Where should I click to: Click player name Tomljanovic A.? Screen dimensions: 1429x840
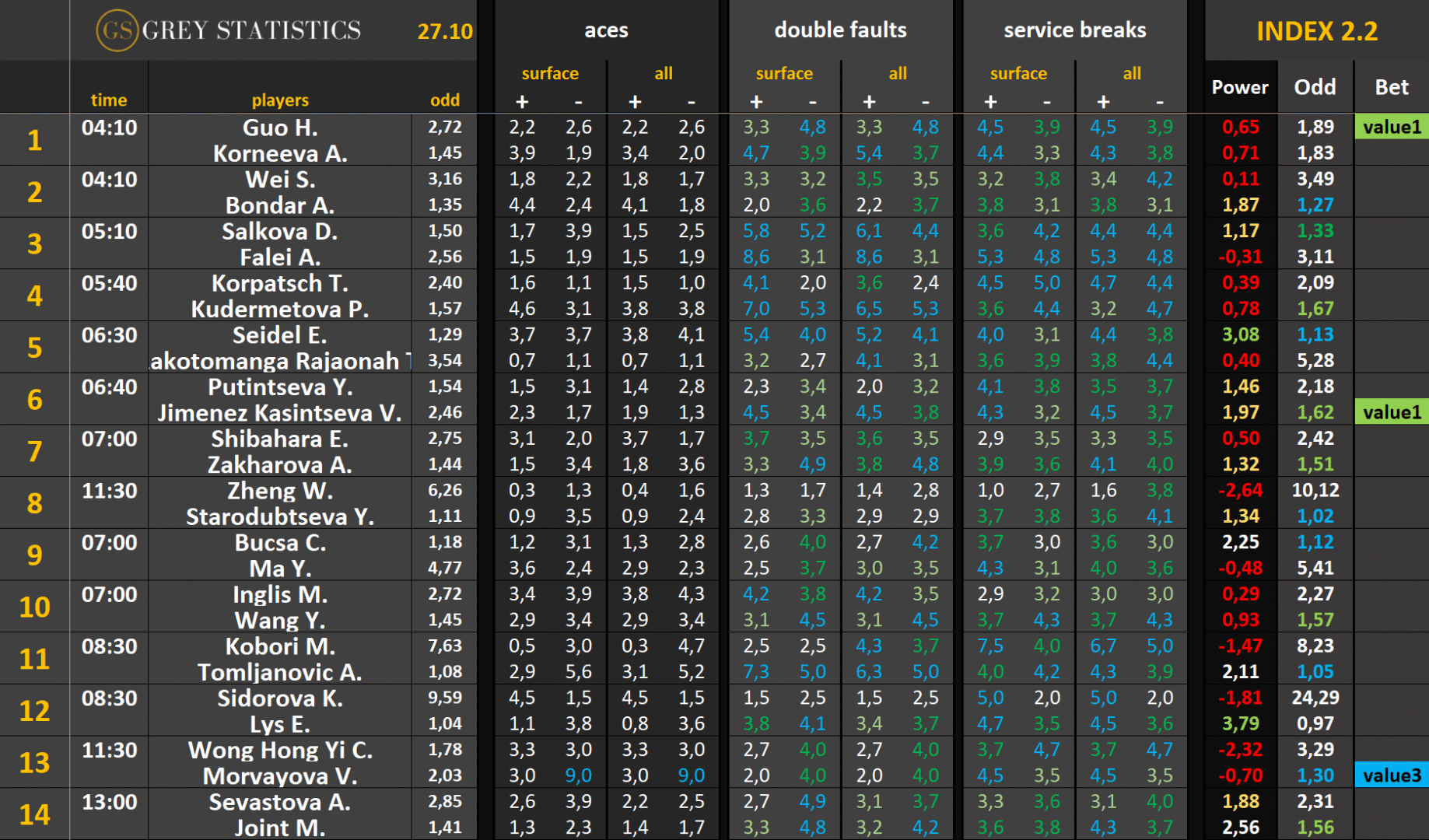pyautogui.click(x=280, y=672)
